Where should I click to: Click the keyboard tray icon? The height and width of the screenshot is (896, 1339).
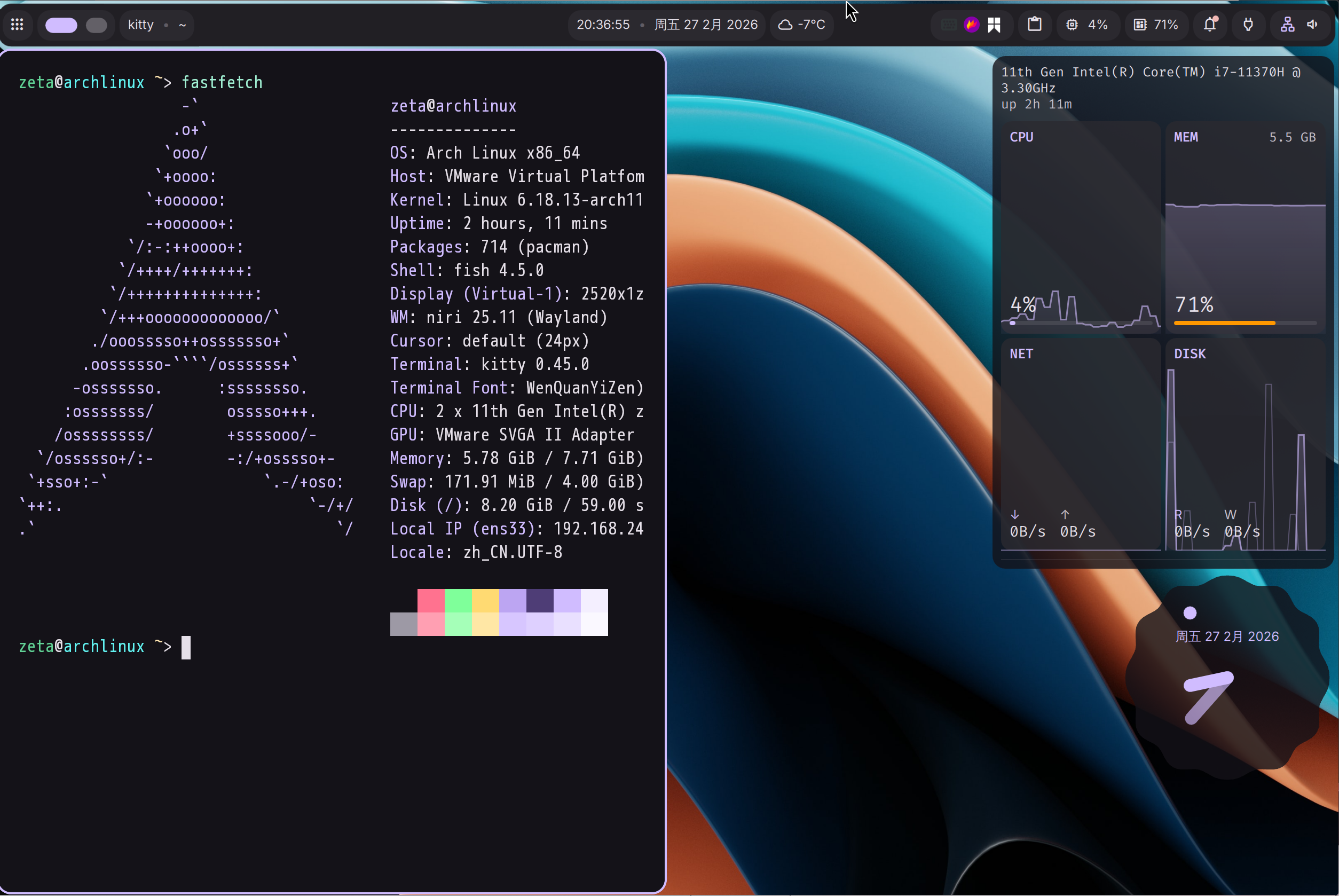948,25
